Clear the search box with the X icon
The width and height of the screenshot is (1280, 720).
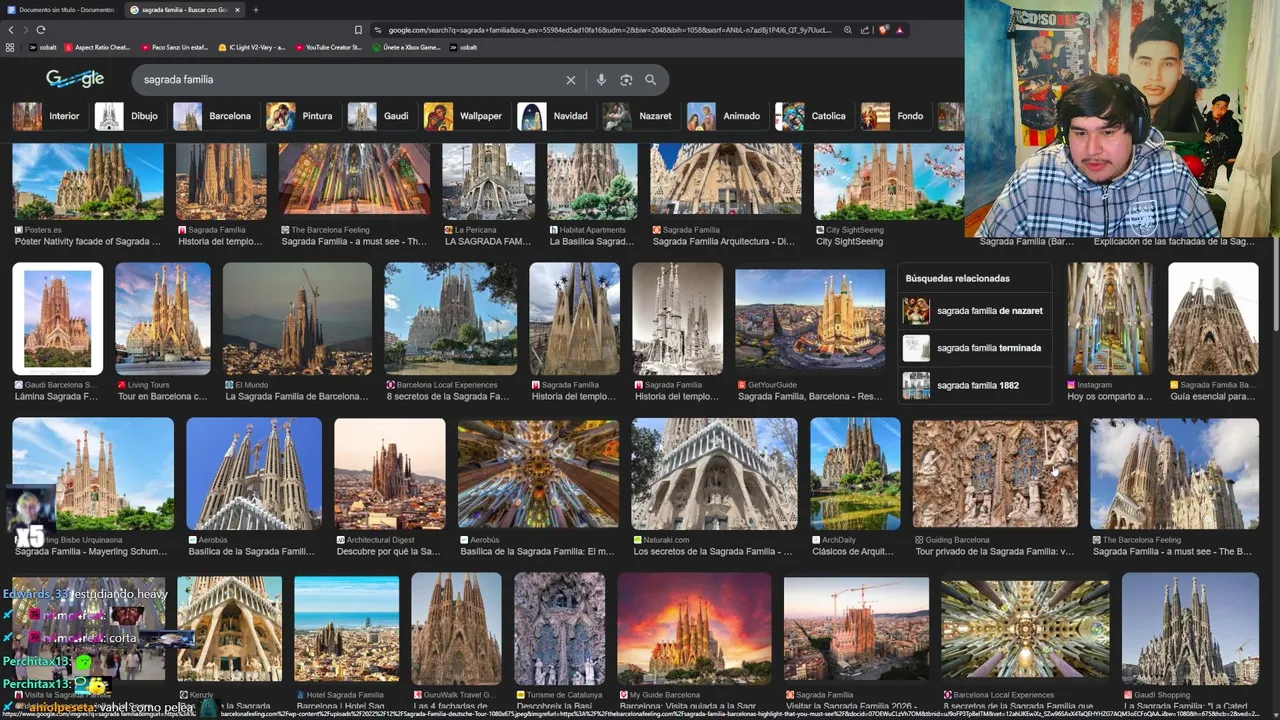click(571, 80)
